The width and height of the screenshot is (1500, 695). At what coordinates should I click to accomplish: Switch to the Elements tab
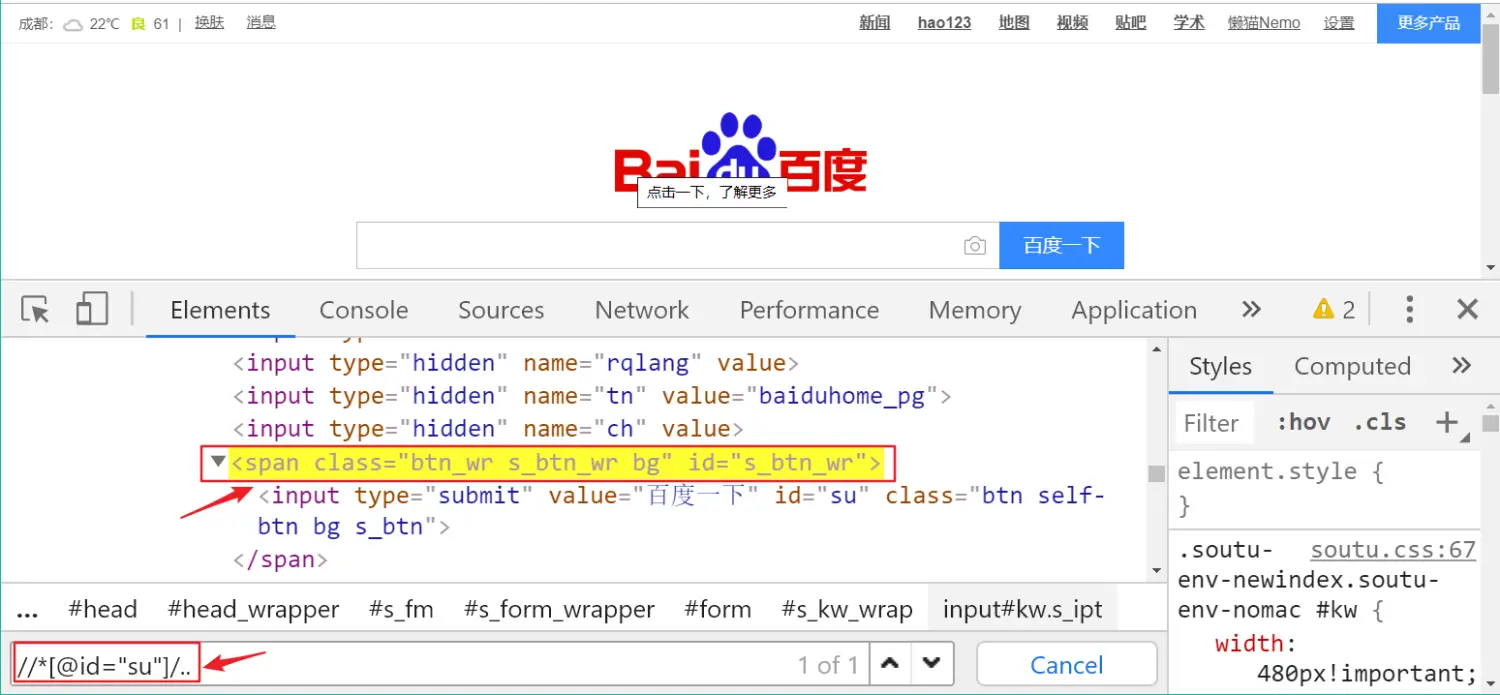click(220, 310)
